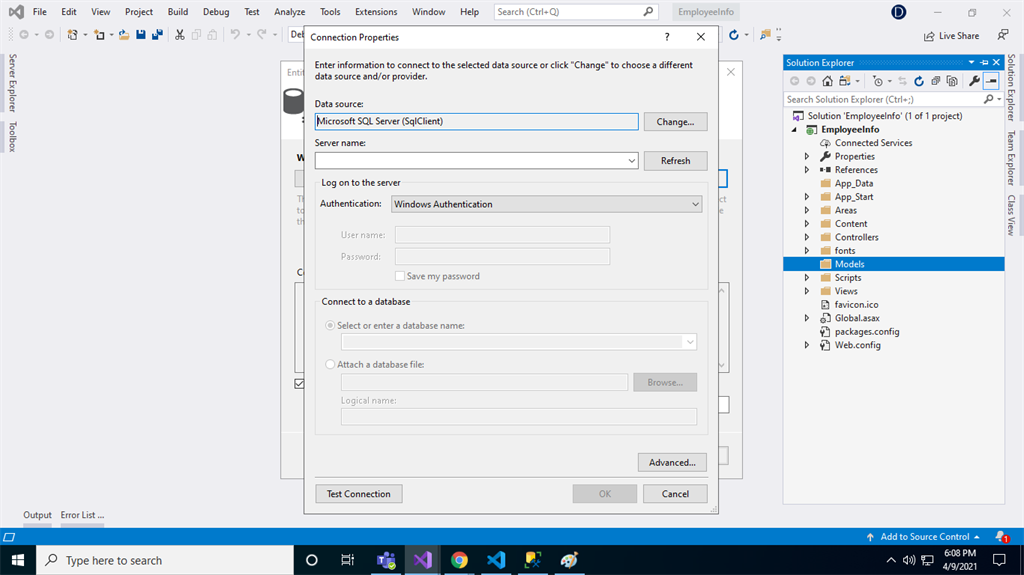Click Collapse All icon in Solution Explorer
This screenshot has width=1024, height=575.
coord(937,81)
